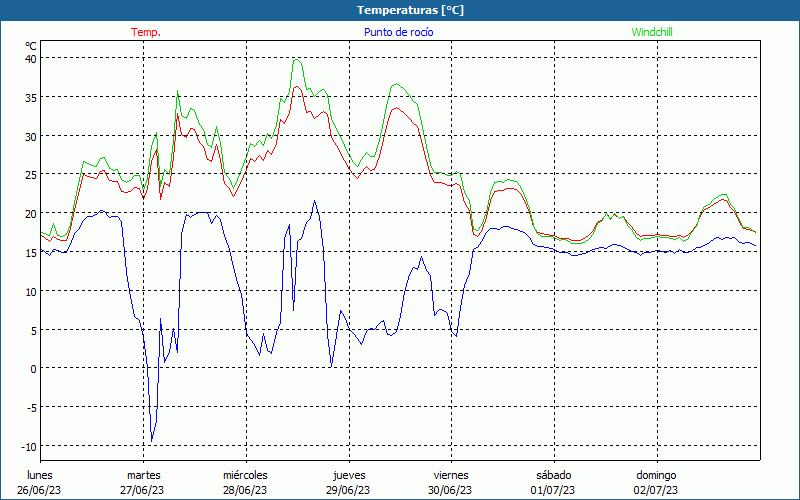Screen dimensions: 800x500
Task: Click the windchill peak near 40°C on miércoles
Action: coord(297,60)
